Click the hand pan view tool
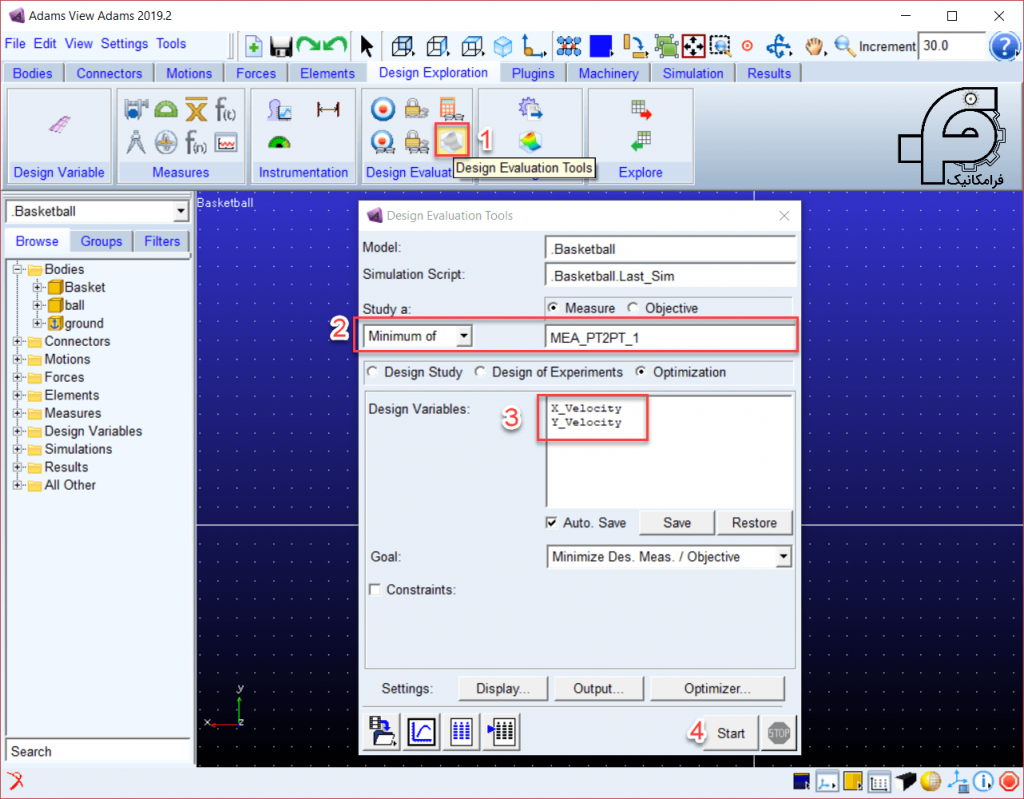 [x=814, y=46]
